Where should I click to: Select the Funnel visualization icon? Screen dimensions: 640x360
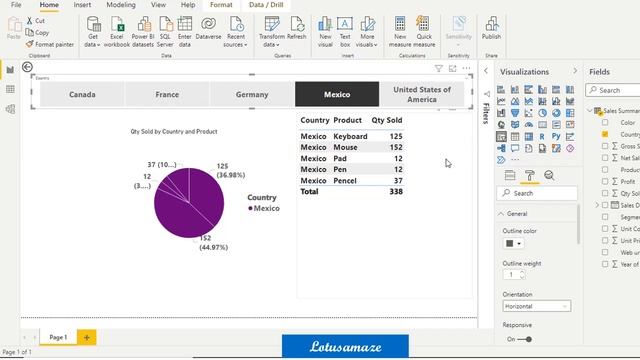[515, 113]
